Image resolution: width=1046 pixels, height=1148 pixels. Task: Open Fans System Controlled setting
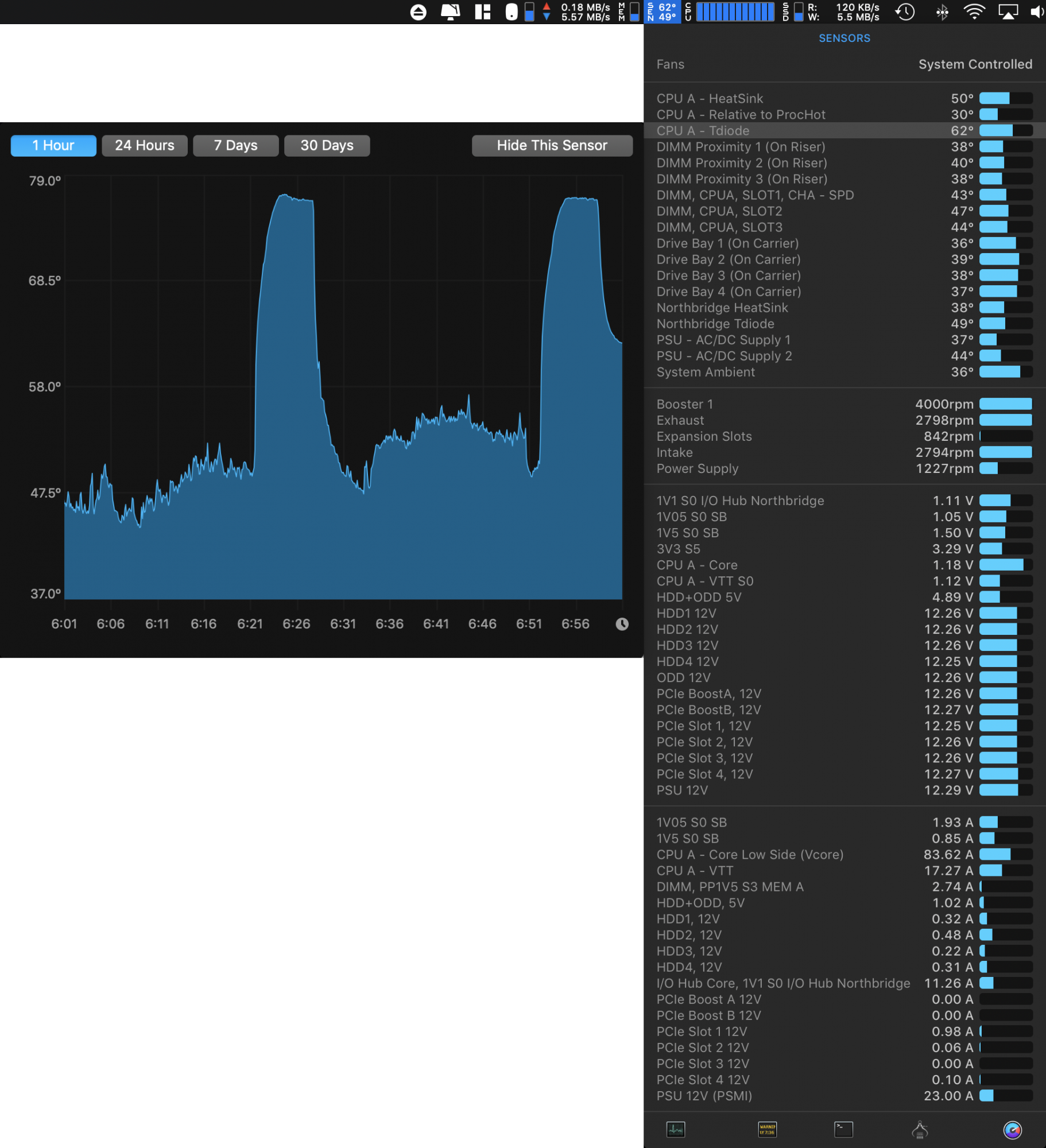tap(844, 64)
